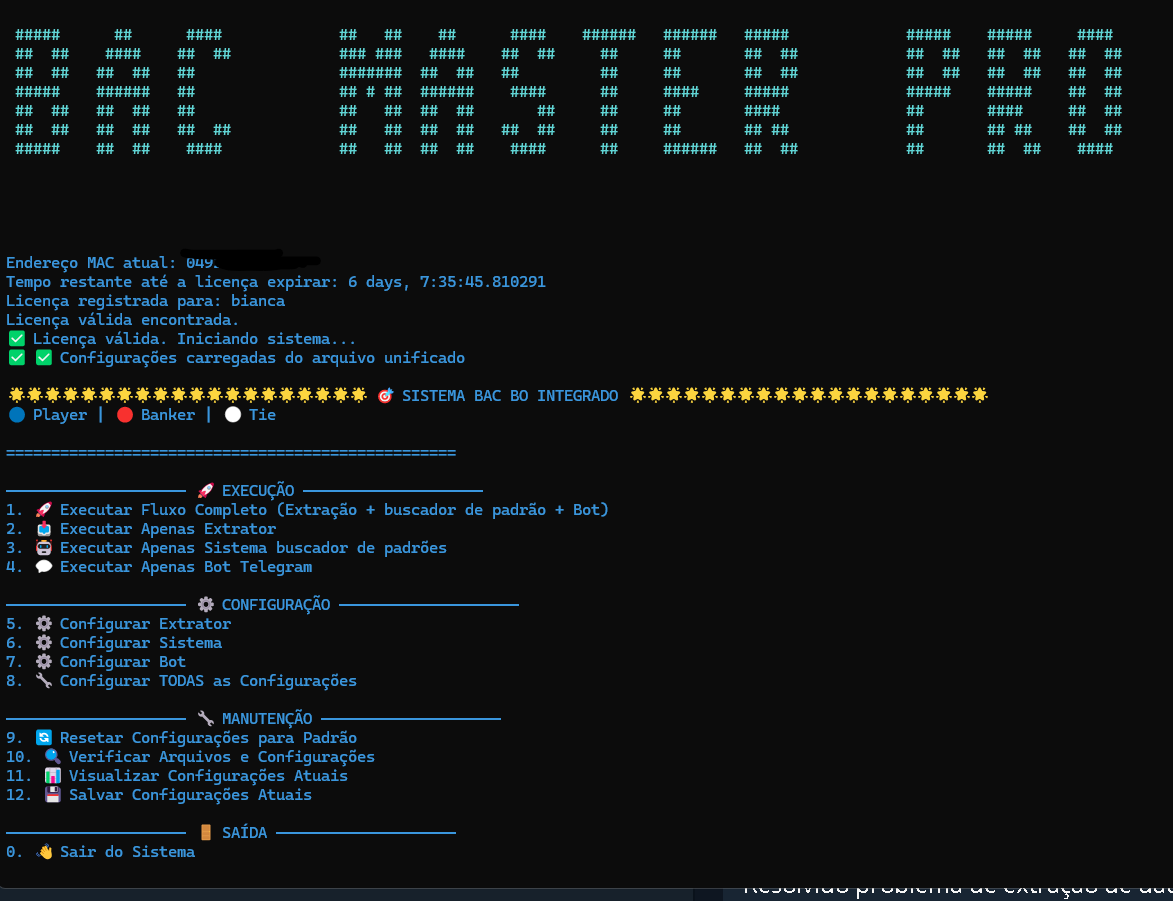Click the floppy disk icon beside Salvar Configurações
This screenshot has width=1173, height=901.
52,795
